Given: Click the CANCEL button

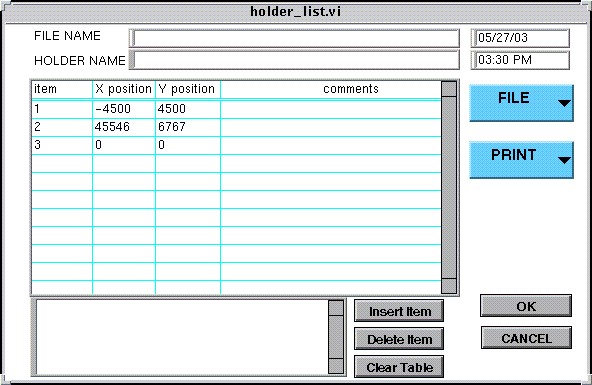Looking at the screenshot, I should pyautogui.click(x=526, y=338).
